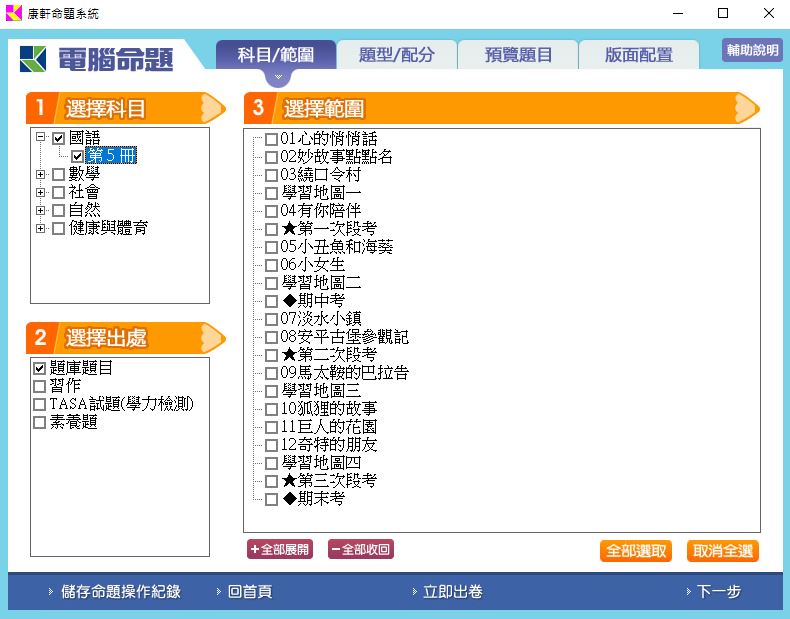Click the down chevron under the 科目/範圍 tab
The width and height of the screenshot is (790, 619).
point(278,77)
